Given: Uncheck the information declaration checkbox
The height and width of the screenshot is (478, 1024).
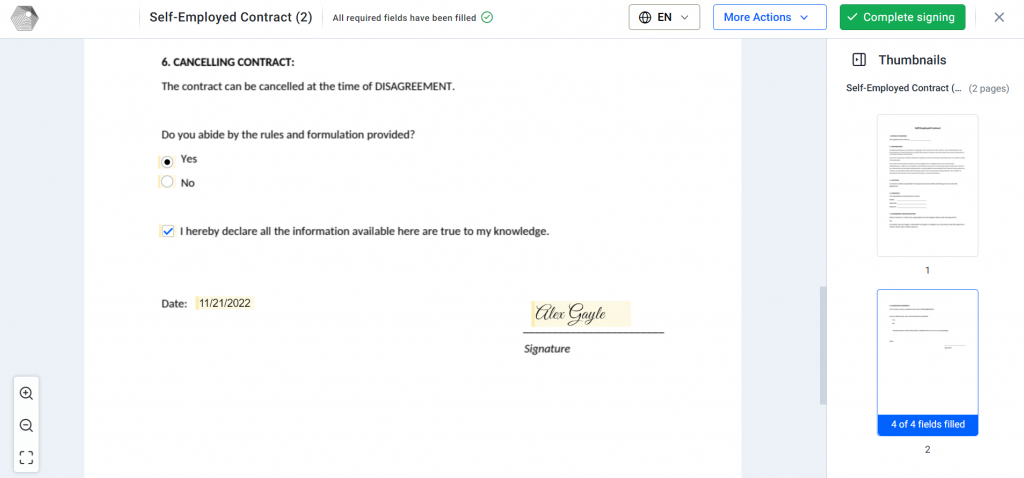Looking at the screenshot, I should [x=168, y=231].
